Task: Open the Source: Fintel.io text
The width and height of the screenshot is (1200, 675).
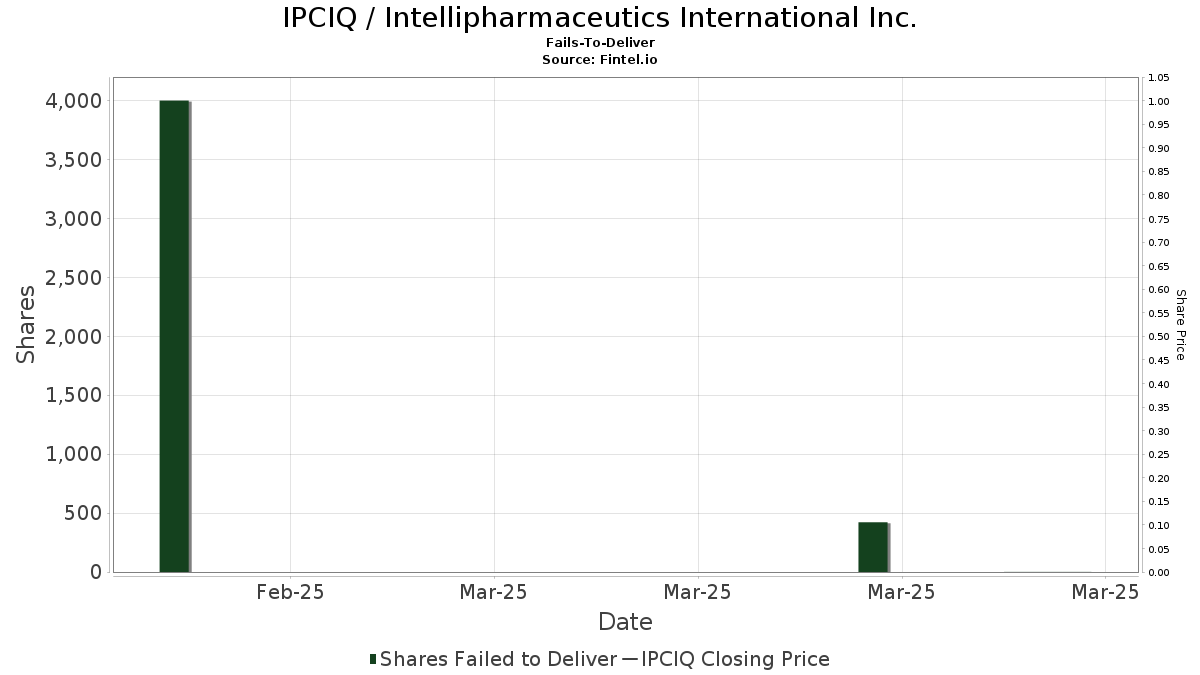Action: (x=600, y=59)
